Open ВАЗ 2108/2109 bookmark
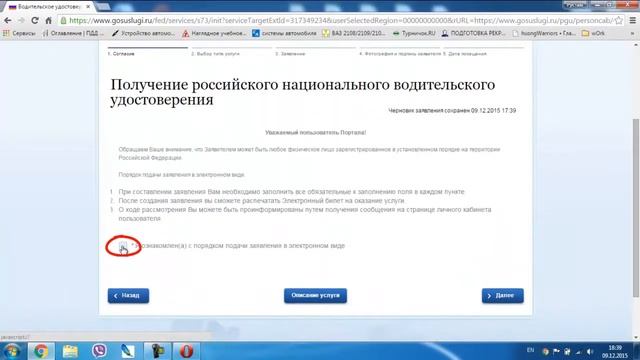The image size is (640, 360). [x=353, y=33]
